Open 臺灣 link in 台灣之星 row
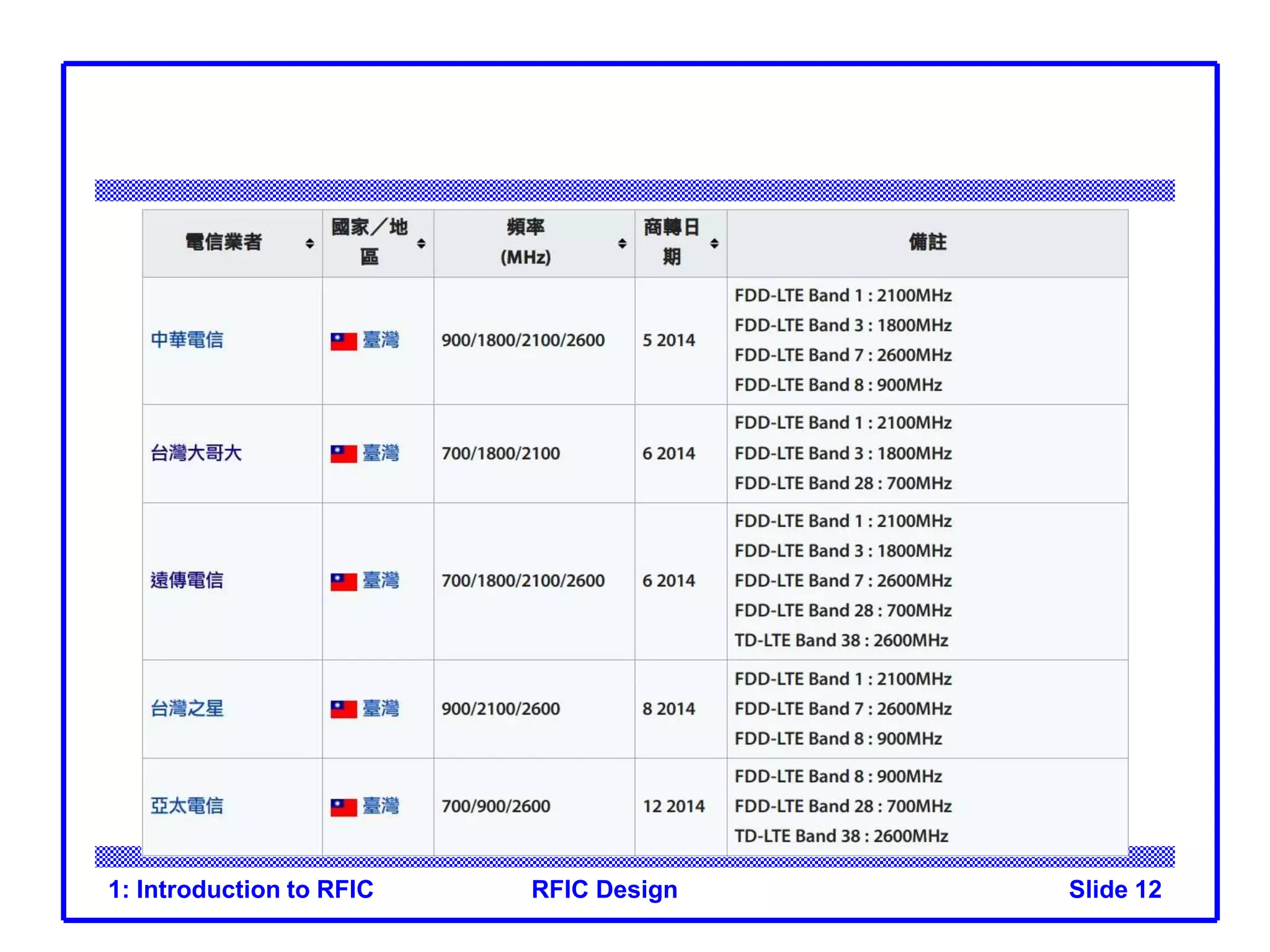The image size is (1270, 952). pos(381,708)
